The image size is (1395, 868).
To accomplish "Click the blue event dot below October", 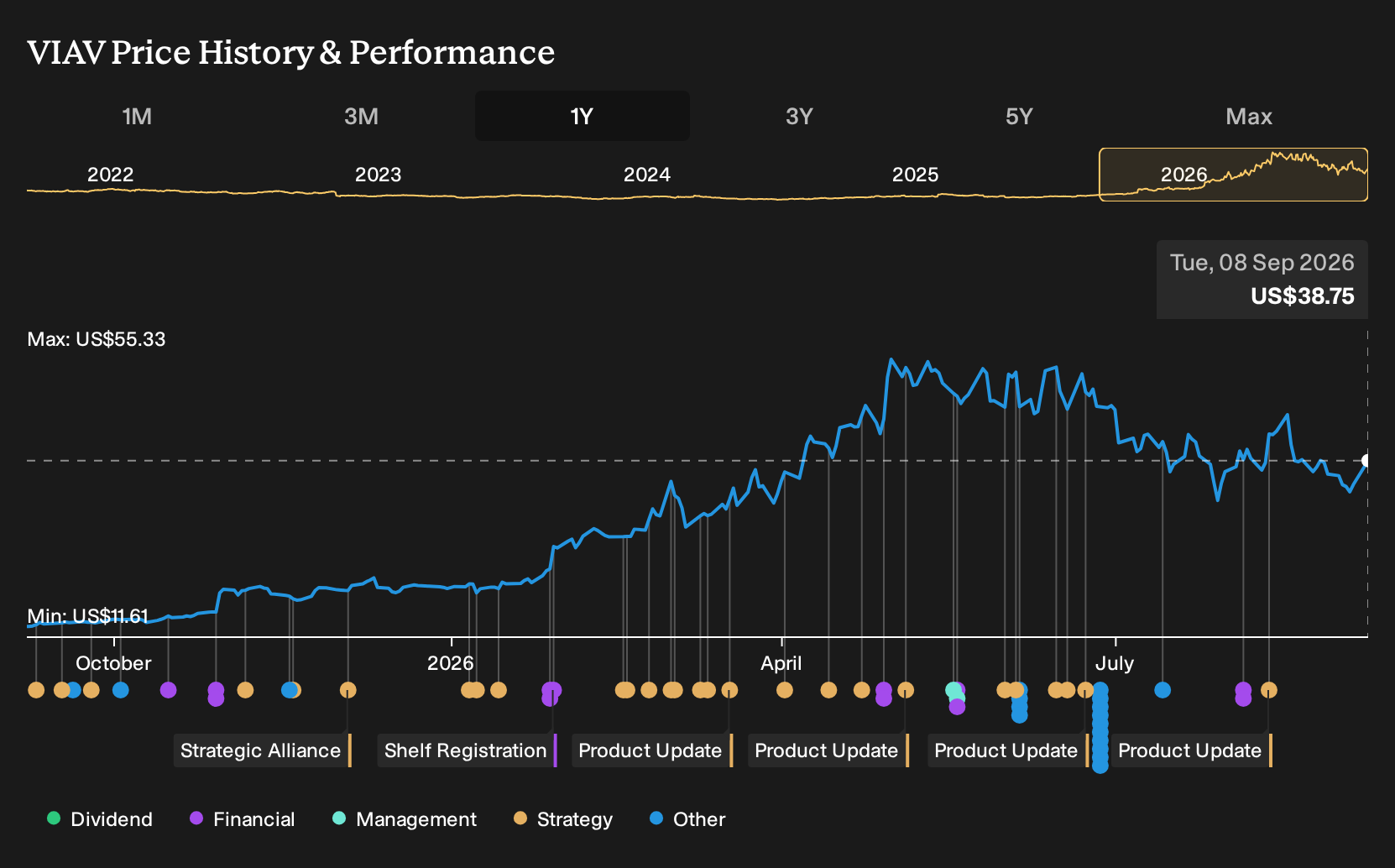I will click(x=121, y=690).
